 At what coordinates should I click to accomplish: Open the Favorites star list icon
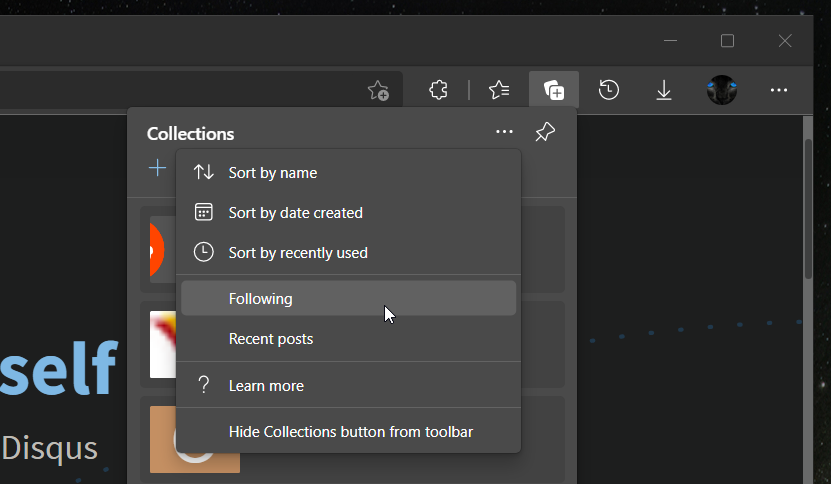(499, 91)
